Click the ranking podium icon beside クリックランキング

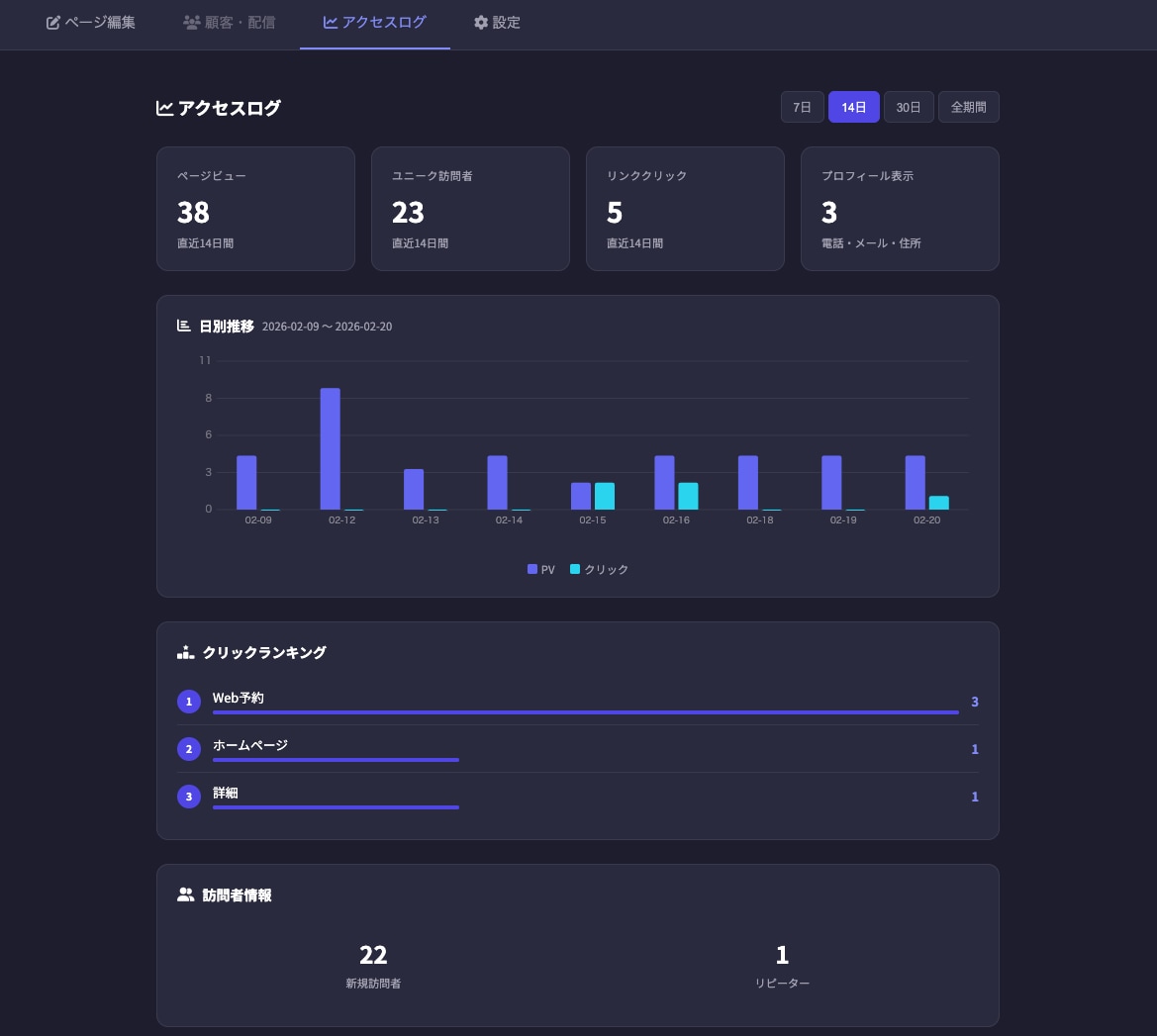(186, 652)
